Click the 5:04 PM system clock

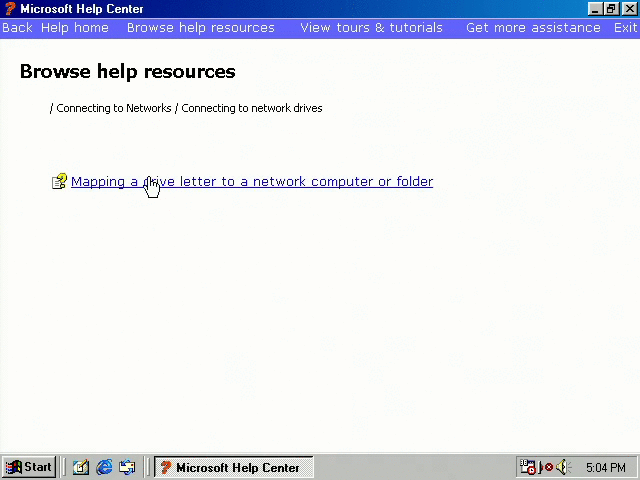pyautogui.click(x=606, y=467)
